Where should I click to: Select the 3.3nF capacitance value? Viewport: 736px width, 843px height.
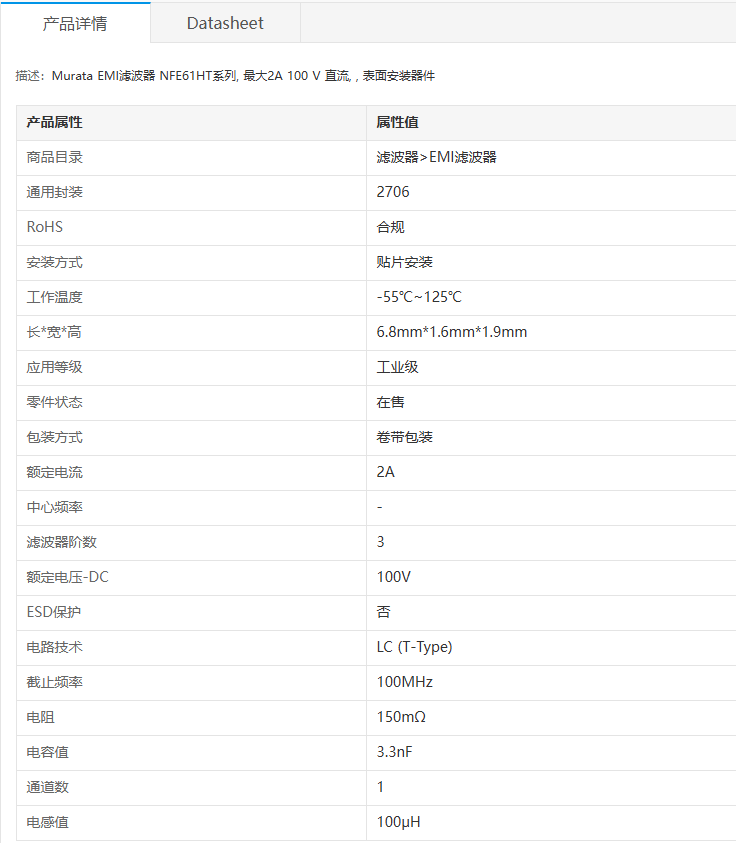tap(394, 752)
